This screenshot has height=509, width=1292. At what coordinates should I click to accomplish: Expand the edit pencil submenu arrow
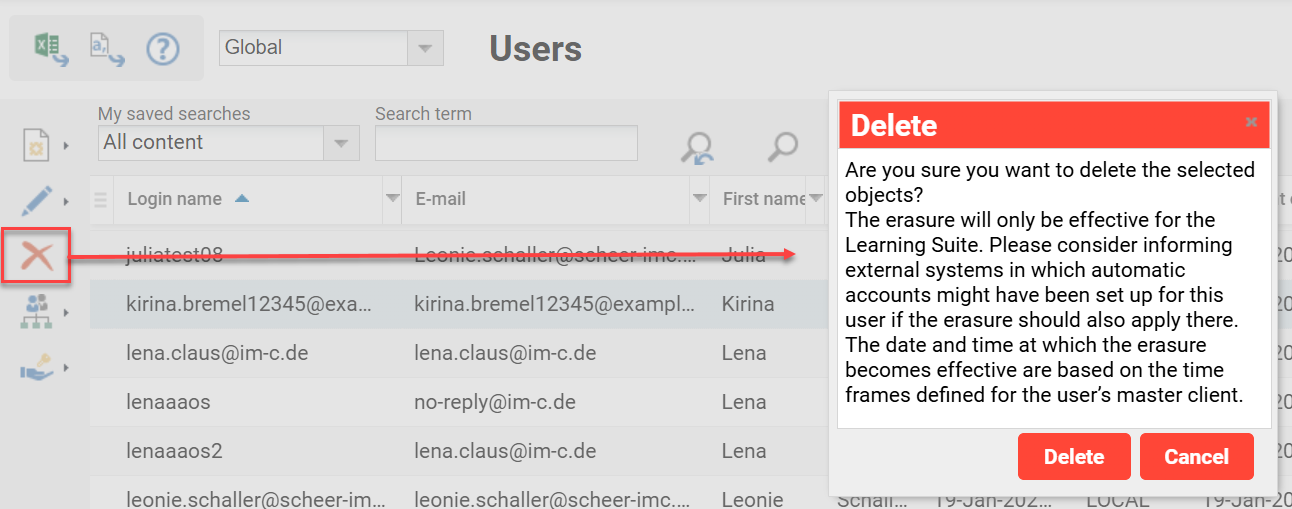(x=66, y=201)
